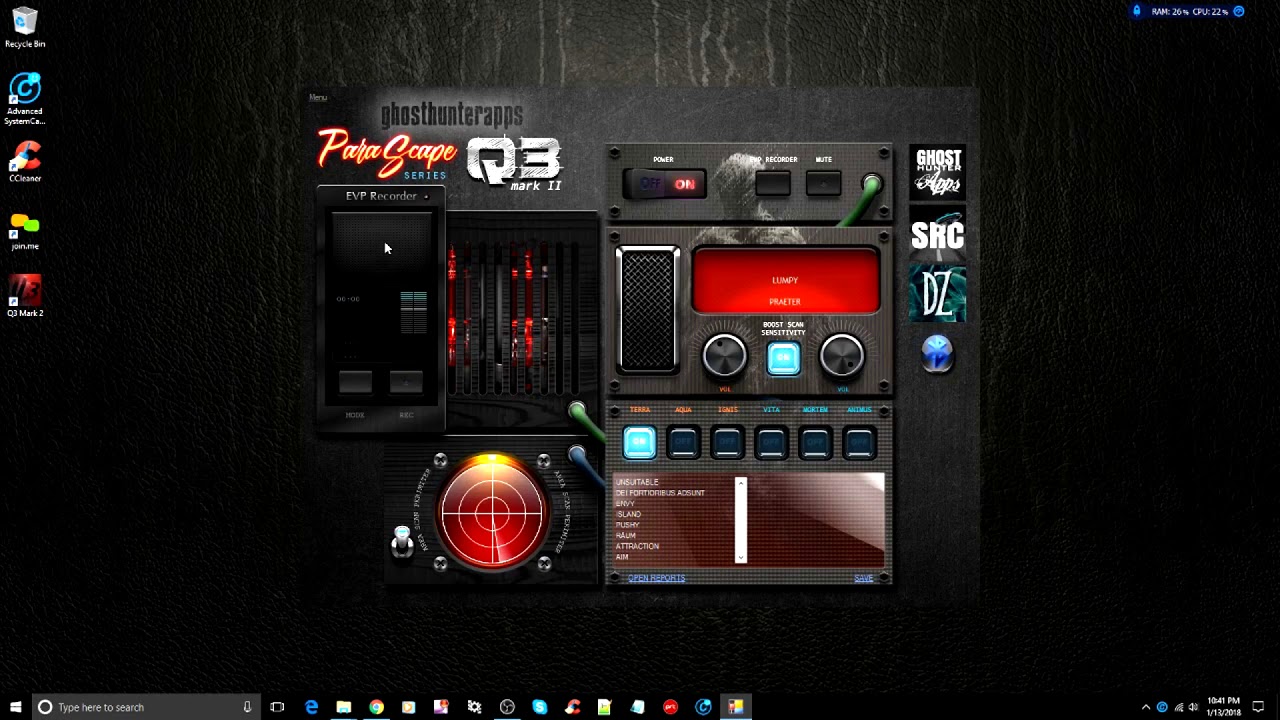Image resolution: width=1280 pixels, height=720 pixels.
Task: Click the SRC logo icon
Action: point(937,234)
